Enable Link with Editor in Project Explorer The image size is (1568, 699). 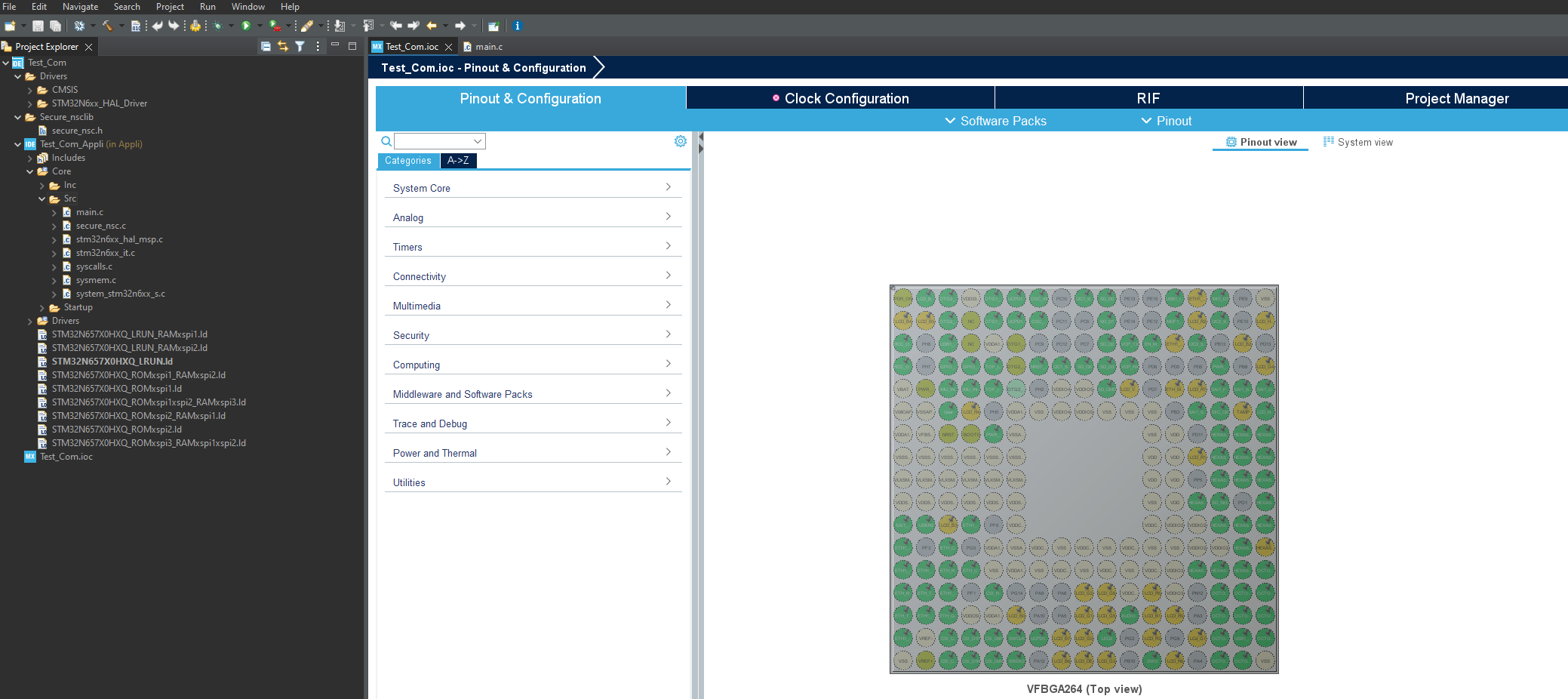tap(282, 46)
